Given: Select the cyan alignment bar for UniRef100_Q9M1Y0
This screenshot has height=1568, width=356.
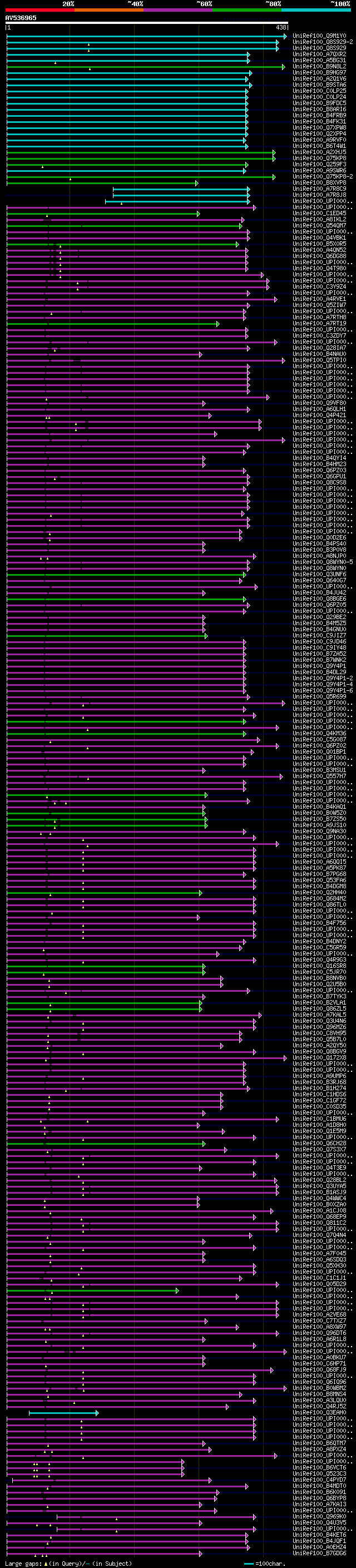Looking at the screenshot, I should (x=147, y=36).
